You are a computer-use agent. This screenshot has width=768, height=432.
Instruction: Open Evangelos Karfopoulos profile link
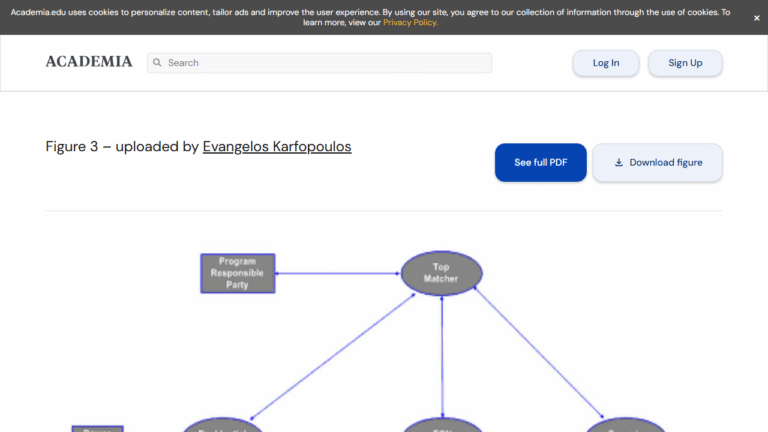[x=277, y=147]
